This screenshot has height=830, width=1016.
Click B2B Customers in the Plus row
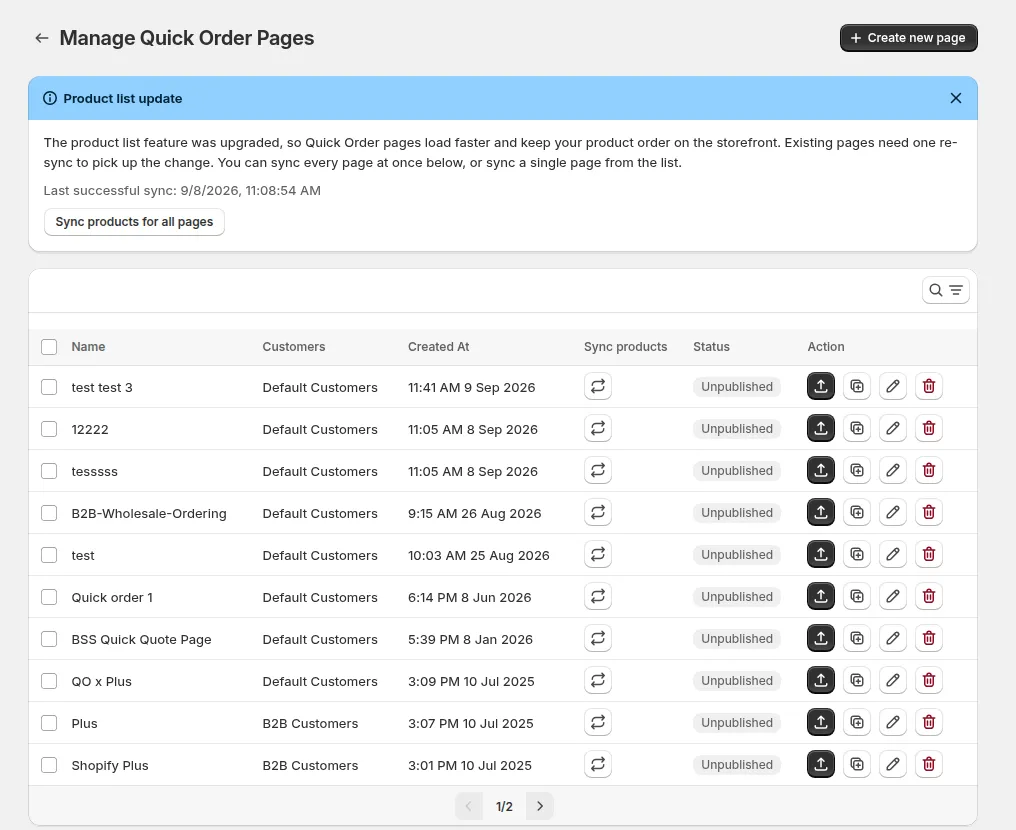pos(310,724)
